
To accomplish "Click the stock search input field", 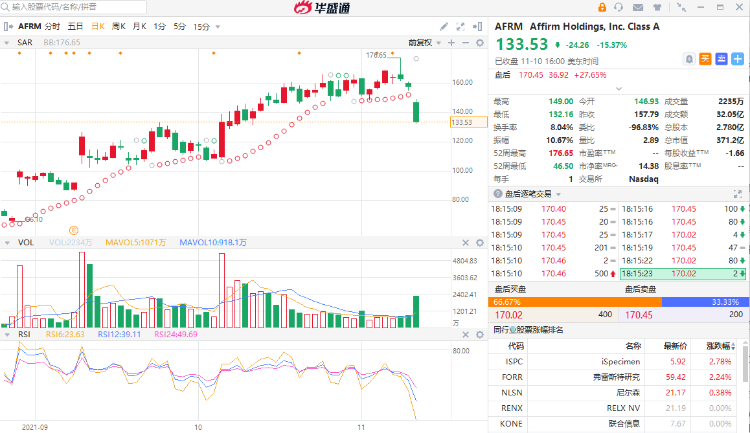I will [74, 7].
